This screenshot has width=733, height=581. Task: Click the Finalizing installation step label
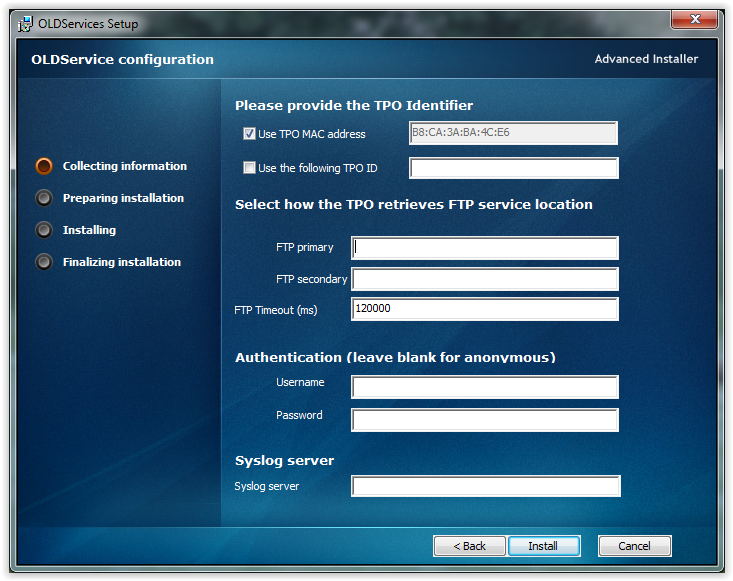click(122, 262)
